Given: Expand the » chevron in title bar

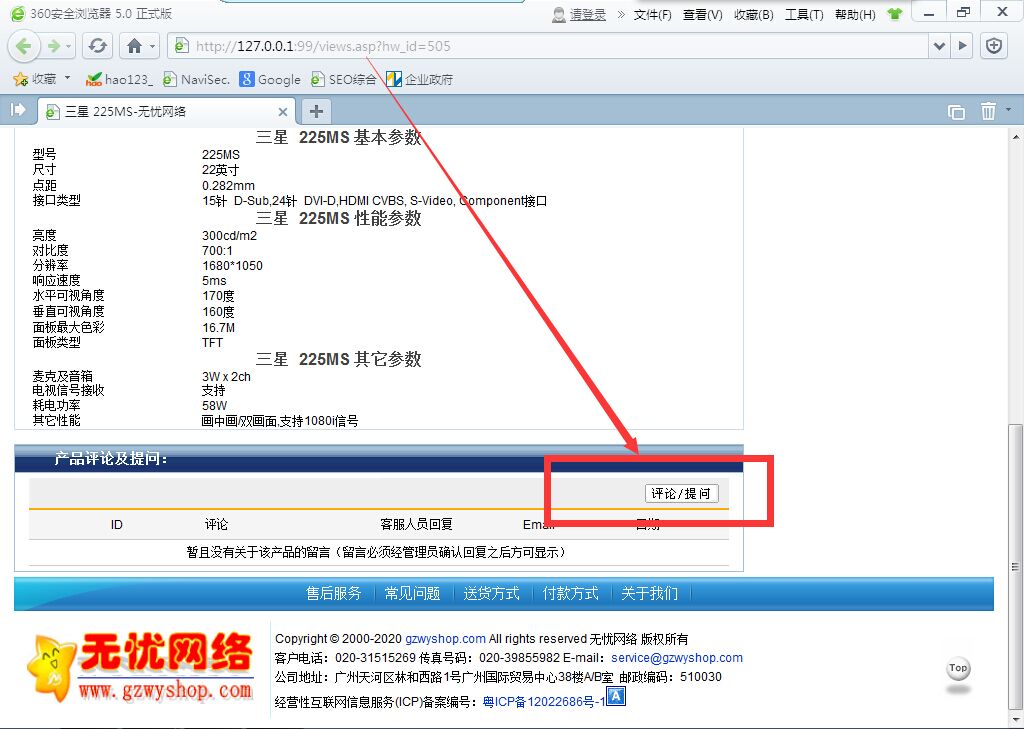Looking at the screenshot, I should point(621,14).
